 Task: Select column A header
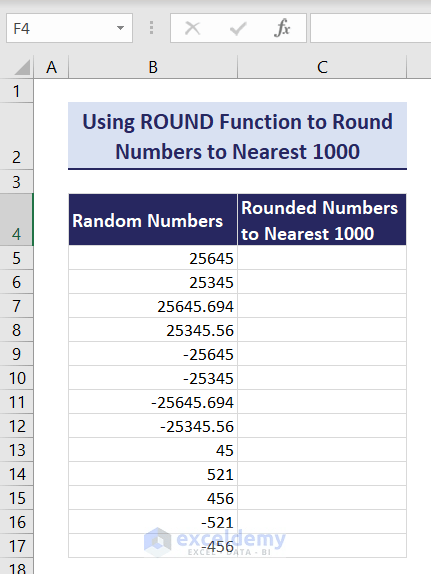[51, 67]
